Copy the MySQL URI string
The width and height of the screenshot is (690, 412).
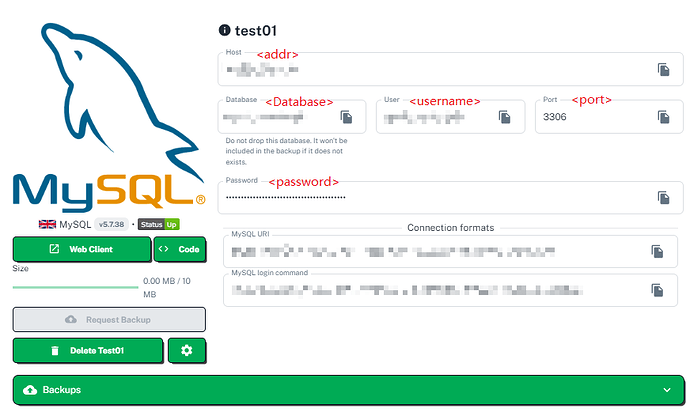[x=657, y=252]
